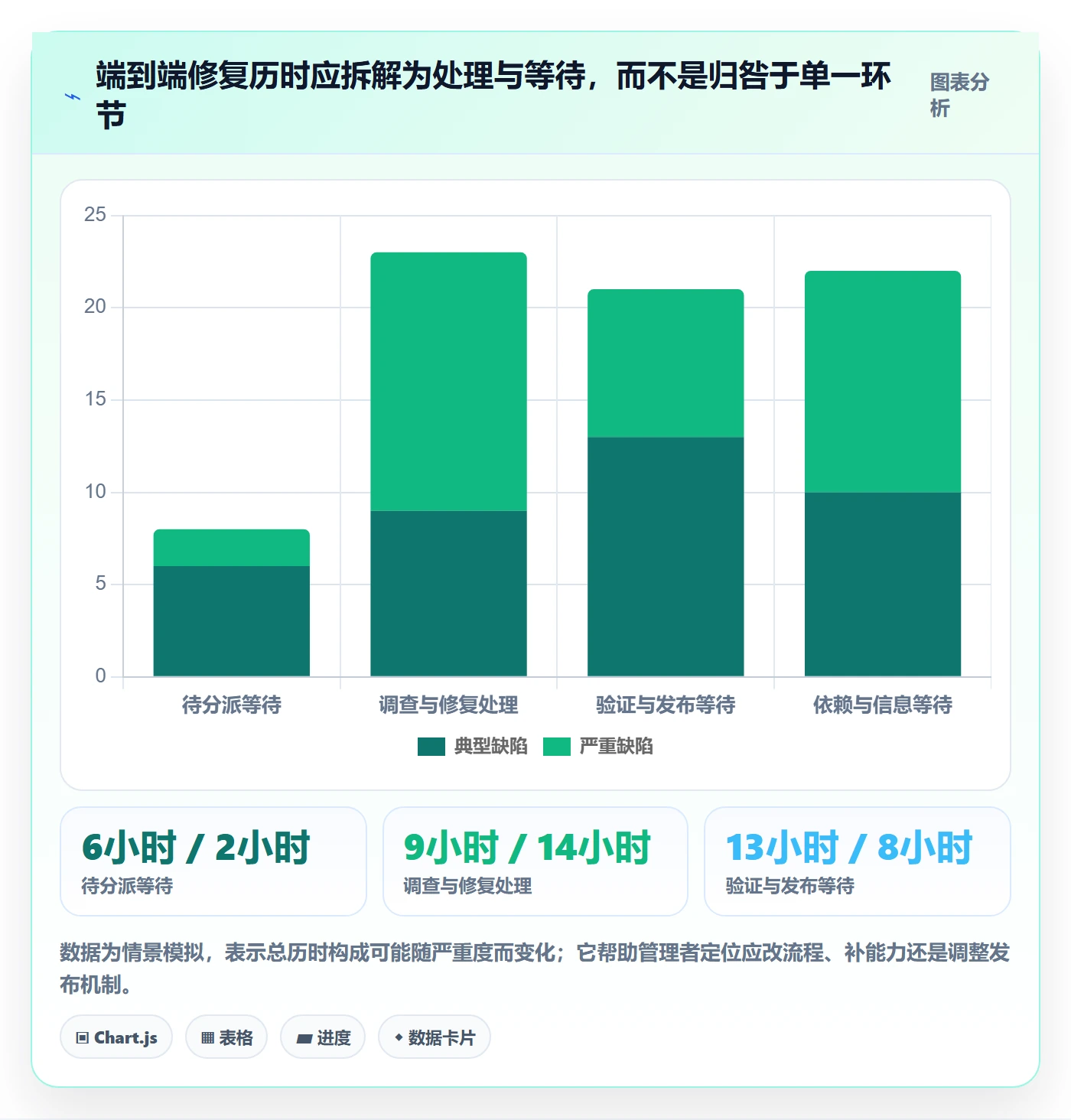This screenshot has height=1120, width=1071.
Task: Open the 9小时 / 14小时 data card
Action: [535, 861]
